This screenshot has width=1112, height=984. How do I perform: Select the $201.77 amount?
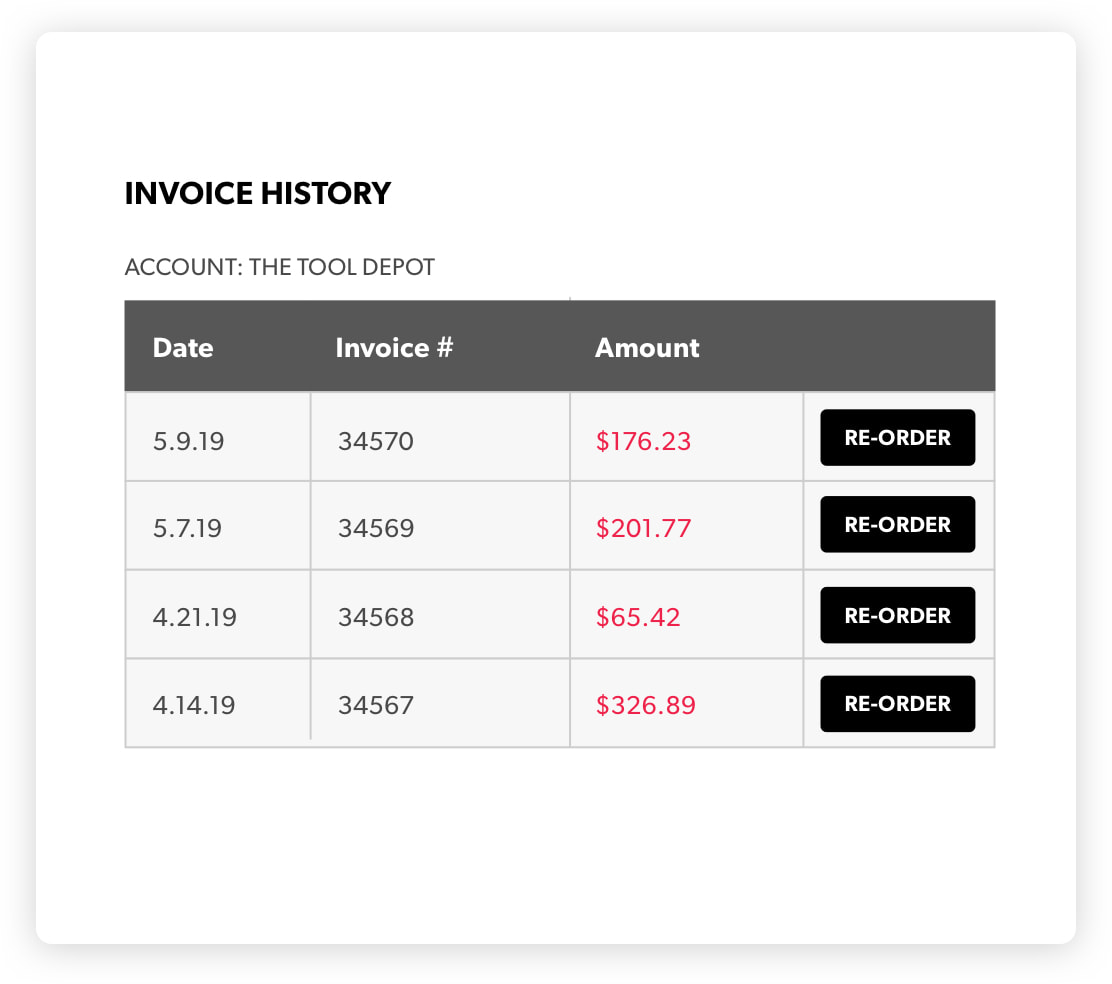(643, 528)
